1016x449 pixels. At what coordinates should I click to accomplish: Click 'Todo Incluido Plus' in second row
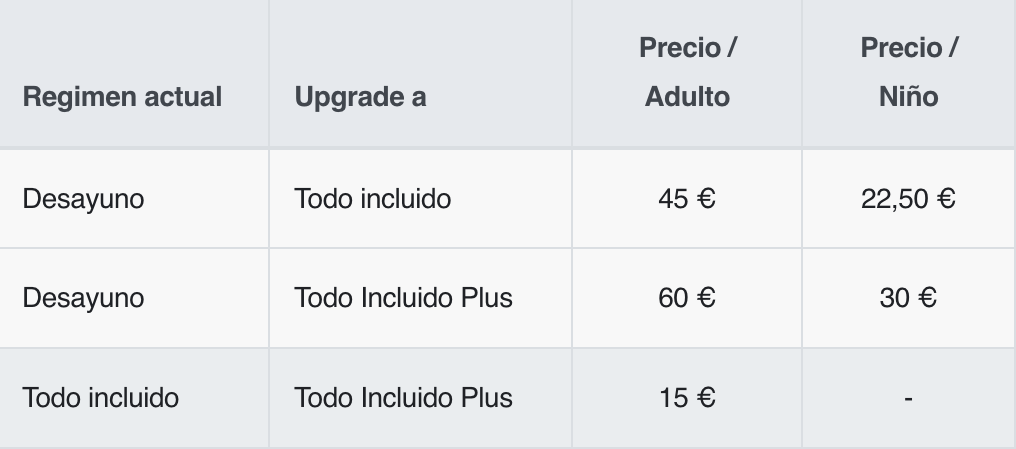pyautogui.click(x=404, y=298)
